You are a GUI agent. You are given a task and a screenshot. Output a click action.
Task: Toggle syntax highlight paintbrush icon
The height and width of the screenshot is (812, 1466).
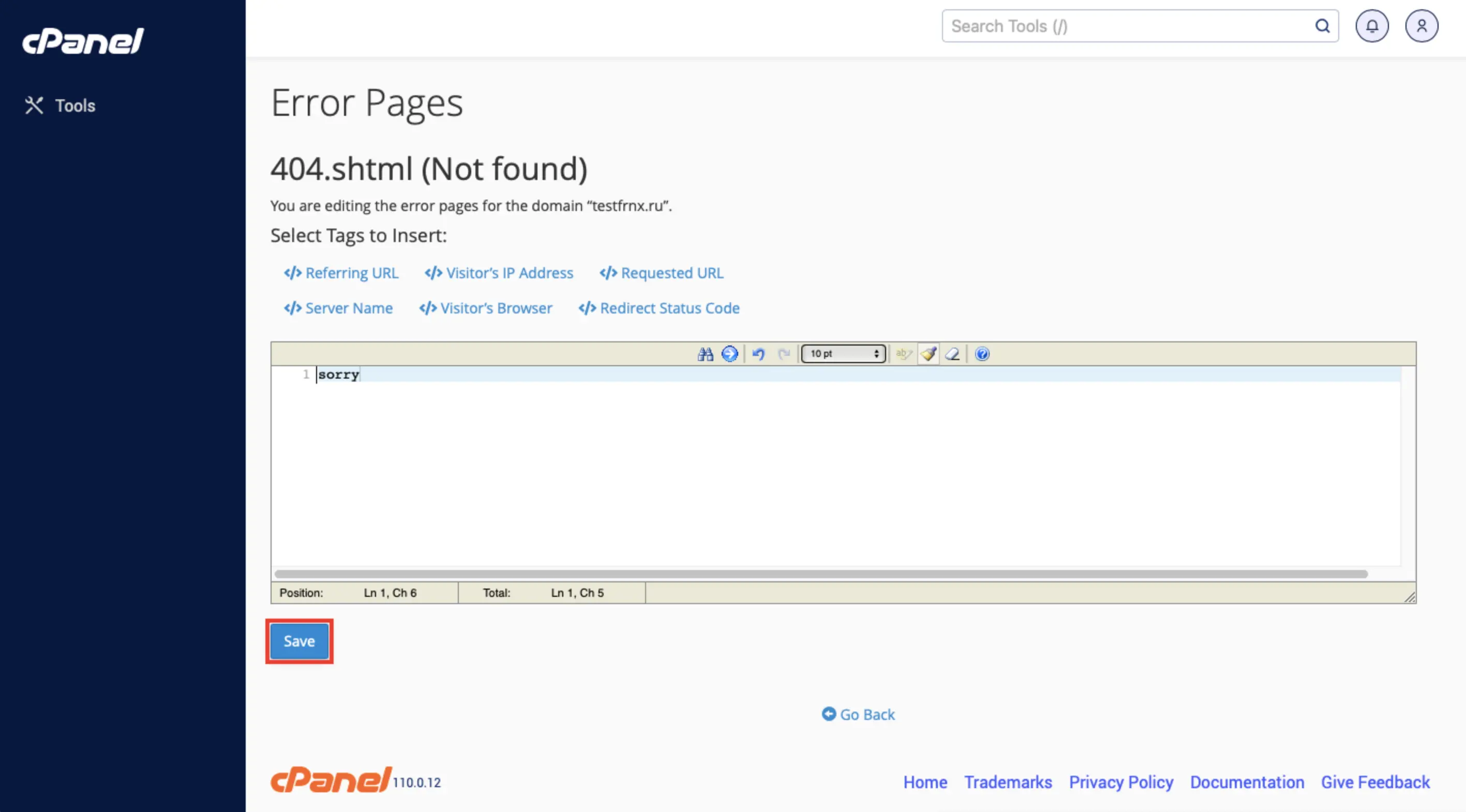point(928,354)
